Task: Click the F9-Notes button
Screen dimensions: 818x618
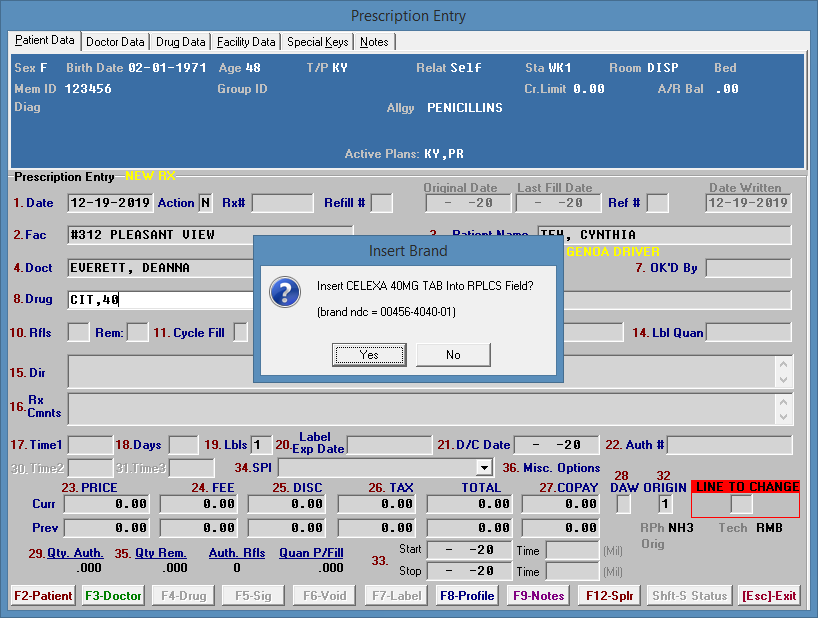Action: coord(538,596)
